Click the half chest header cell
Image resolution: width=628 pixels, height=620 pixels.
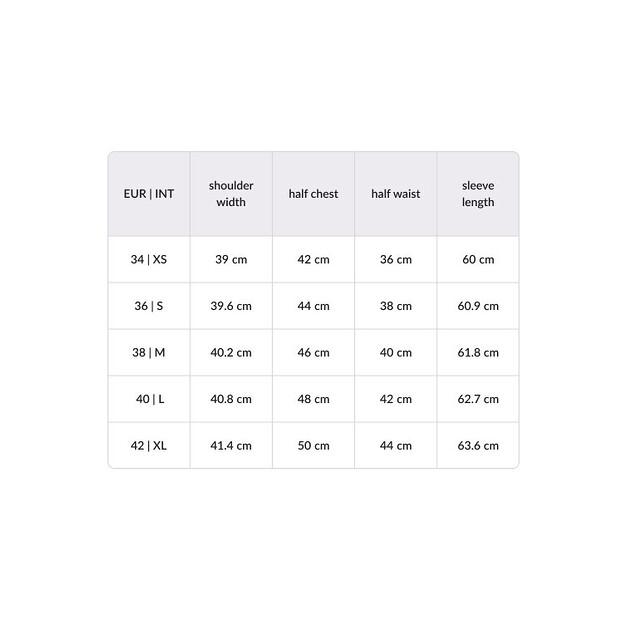point(314,194)
